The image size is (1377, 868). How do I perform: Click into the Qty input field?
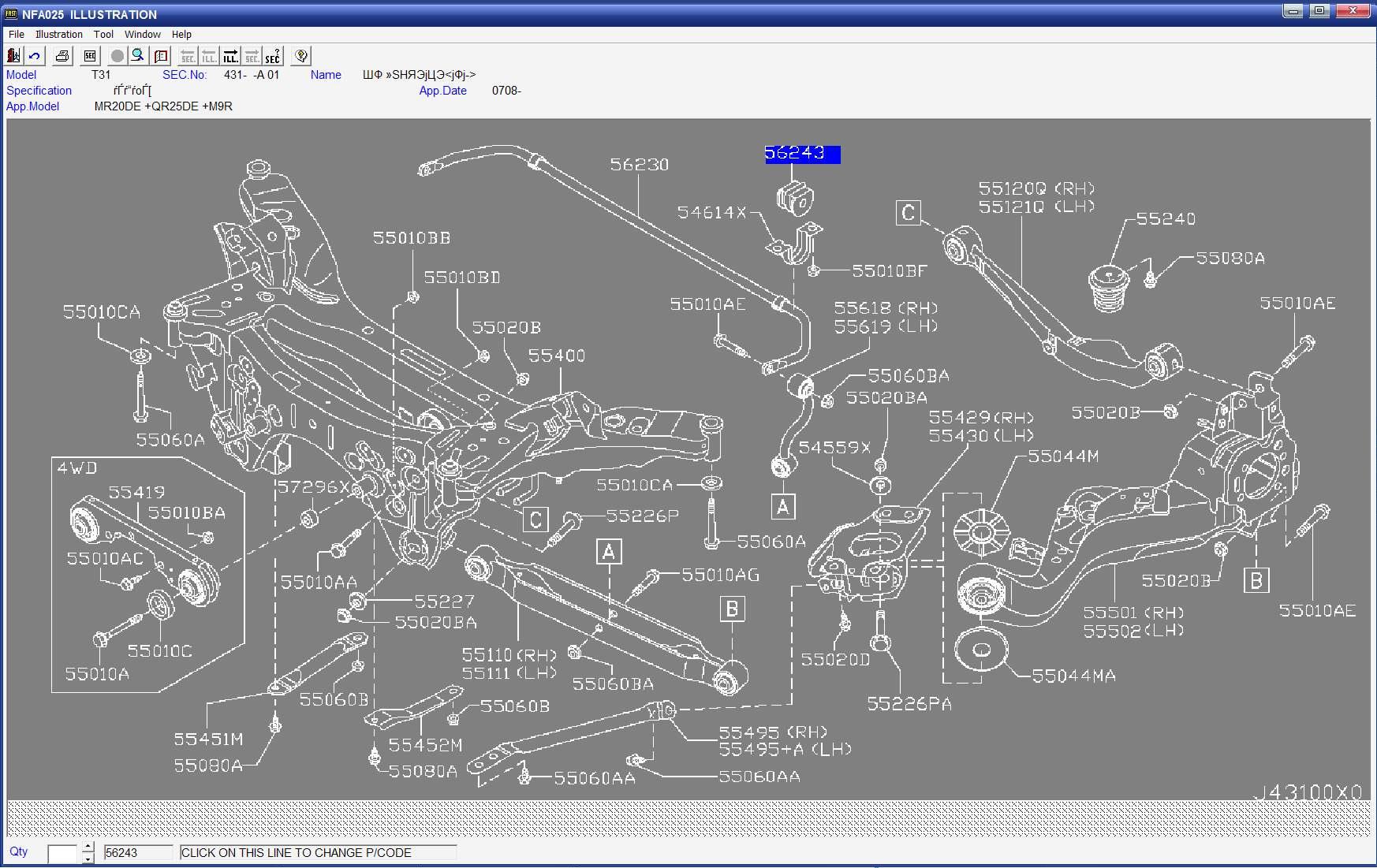(62, 853)
